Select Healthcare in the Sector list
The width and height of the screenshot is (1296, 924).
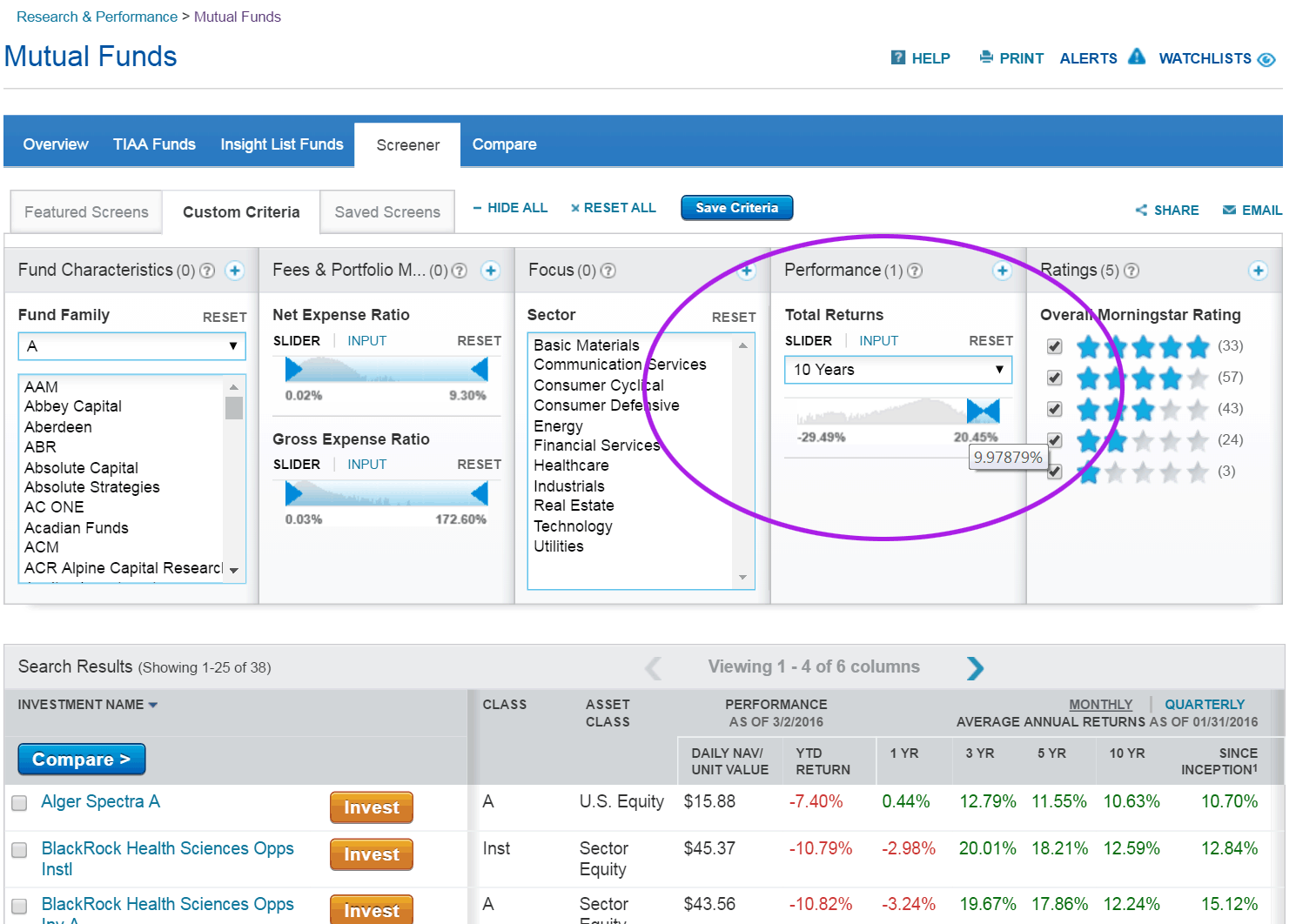[x=571, y=466]
